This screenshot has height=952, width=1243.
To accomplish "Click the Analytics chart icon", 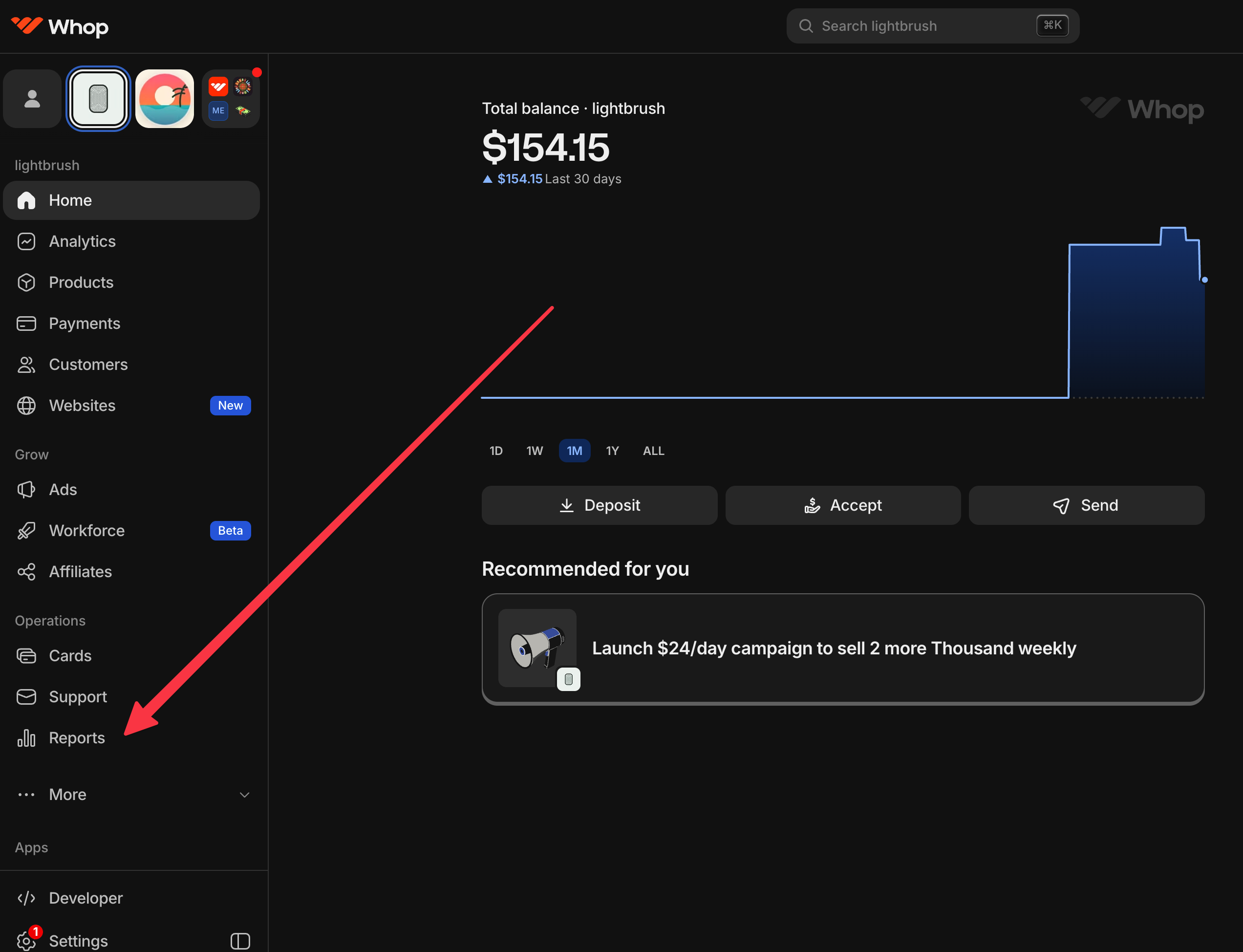I will [x=26, y=241].
